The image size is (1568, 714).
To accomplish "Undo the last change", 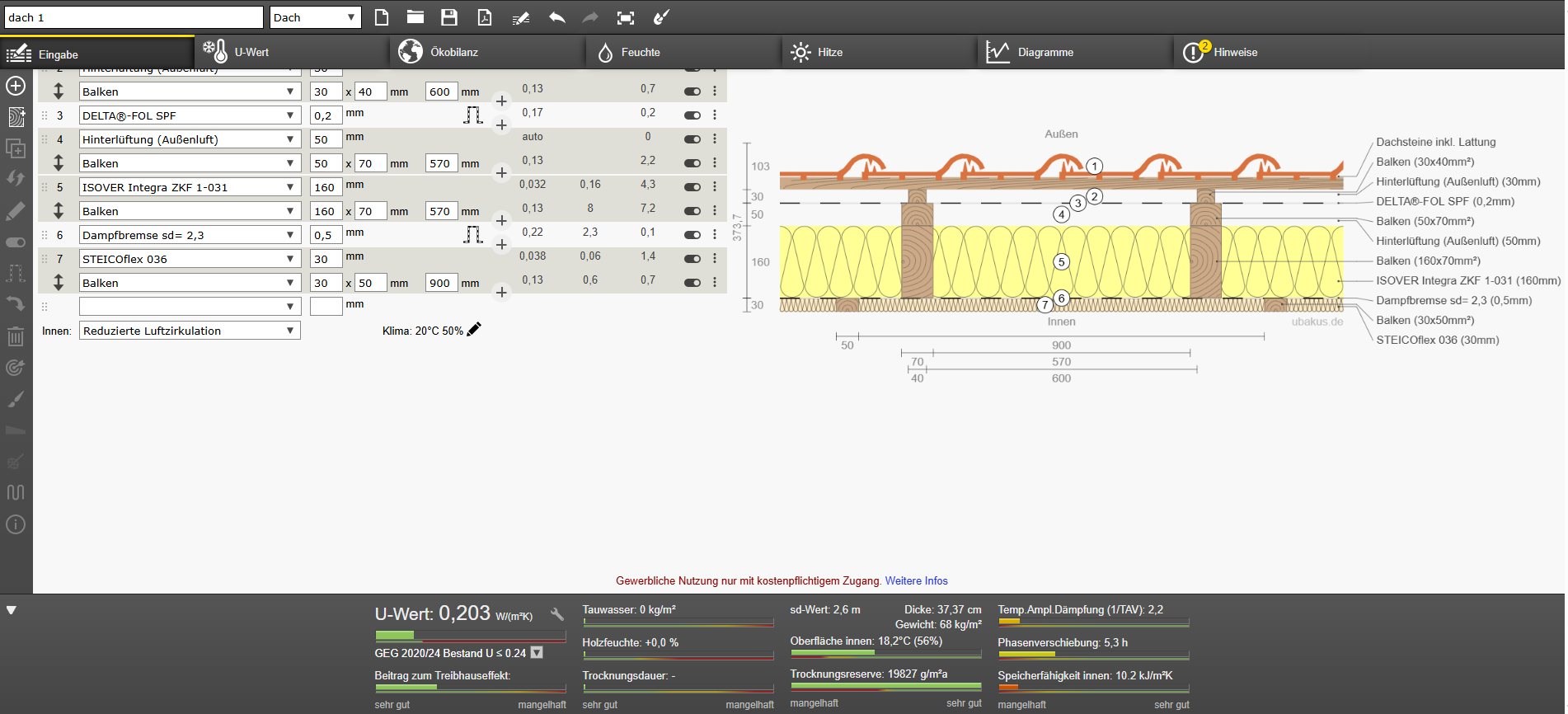I will [557, 17].
